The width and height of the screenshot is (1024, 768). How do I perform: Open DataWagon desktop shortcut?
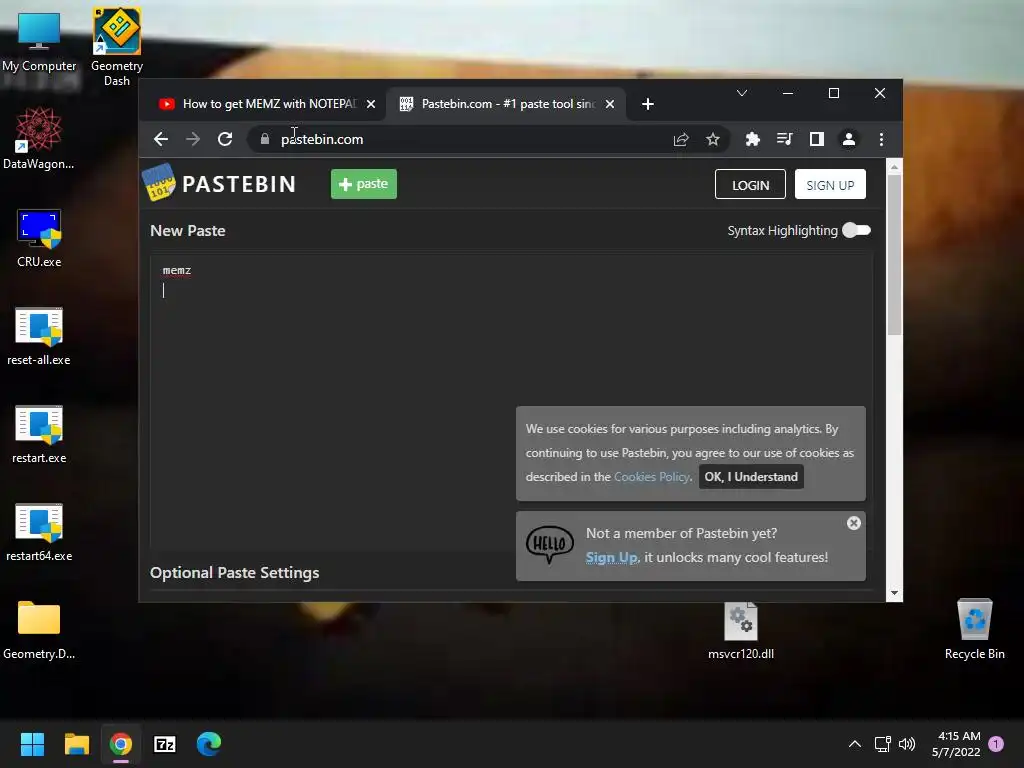coord(39,138)
